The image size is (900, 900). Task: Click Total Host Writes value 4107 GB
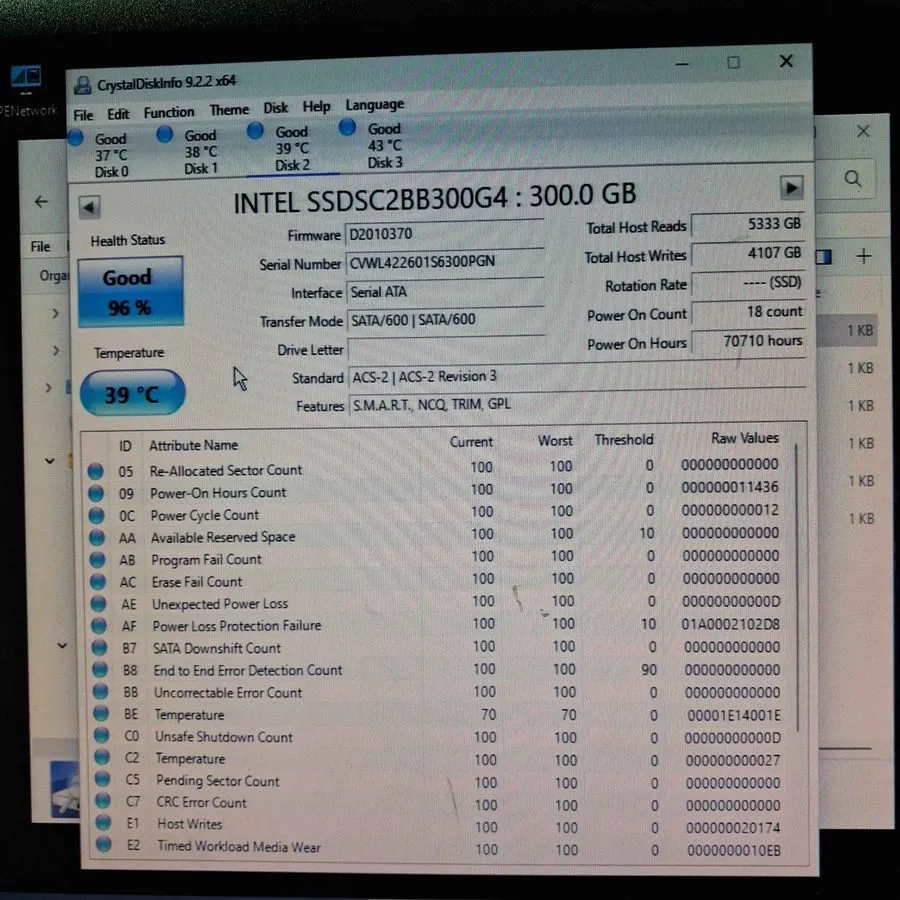(x=747, y=253)
